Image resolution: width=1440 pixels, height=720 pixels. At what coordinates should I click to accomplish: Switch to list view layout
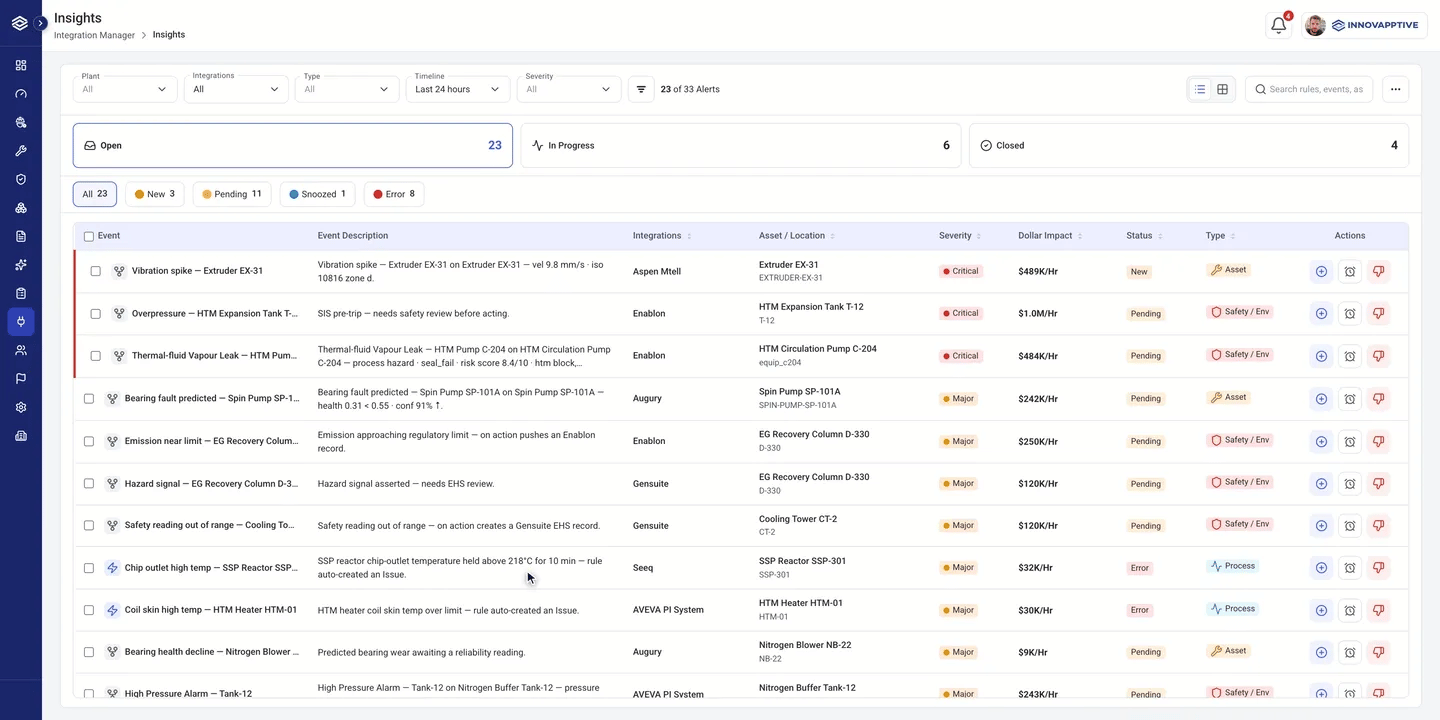point(1200,89)
